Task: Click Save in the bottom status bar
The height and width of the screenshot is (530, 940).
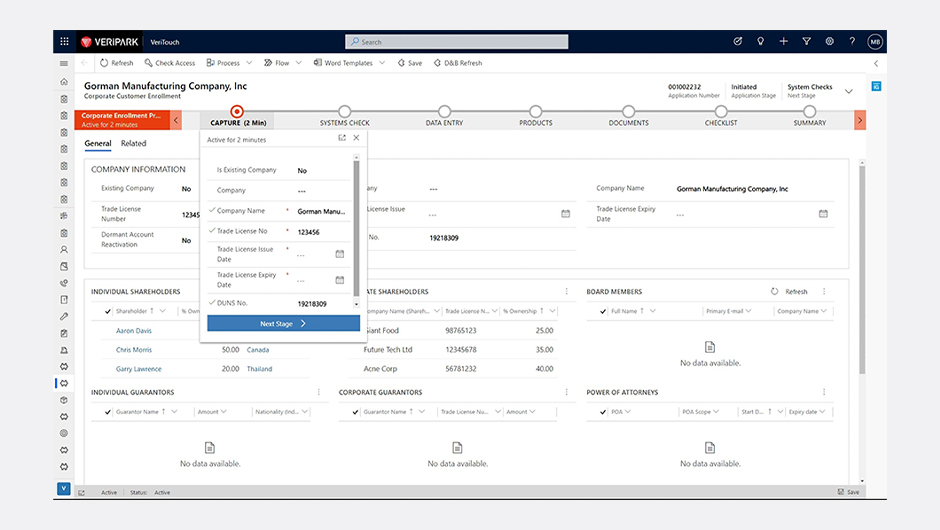Action: tap(848, 492)
